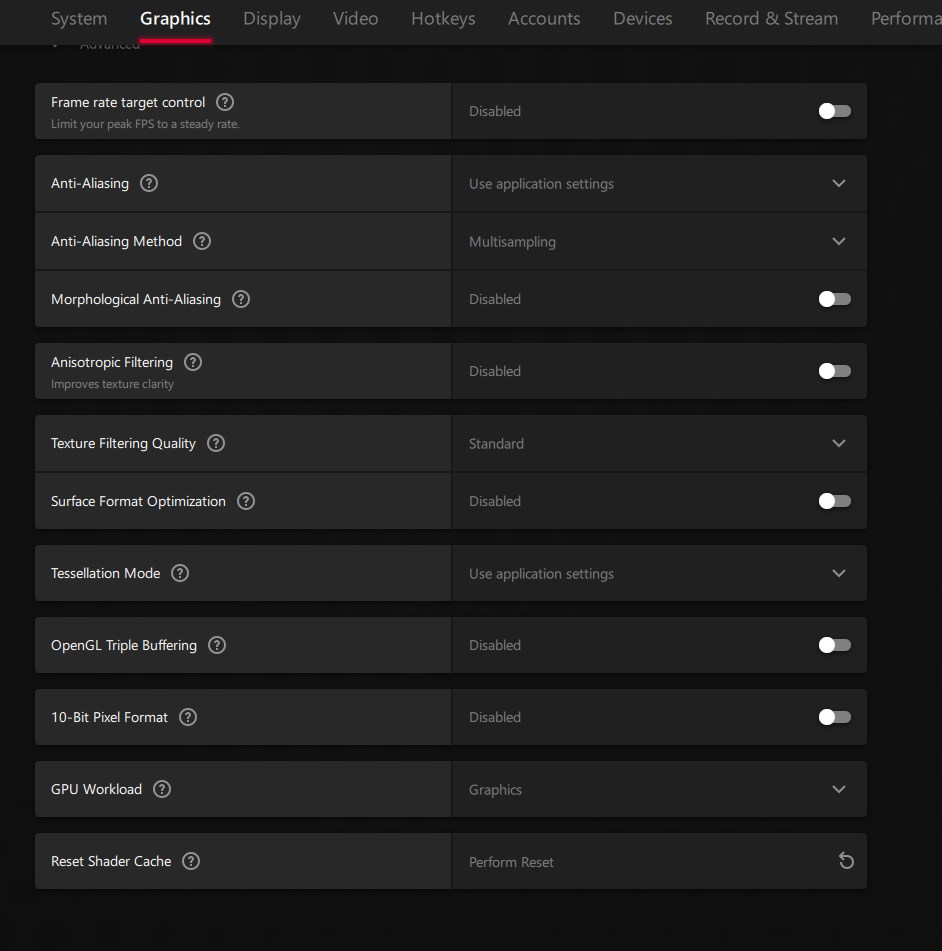Show help for Texture Filtering Quality
This screenshot has height=951, width=942.
coord(216,443)
